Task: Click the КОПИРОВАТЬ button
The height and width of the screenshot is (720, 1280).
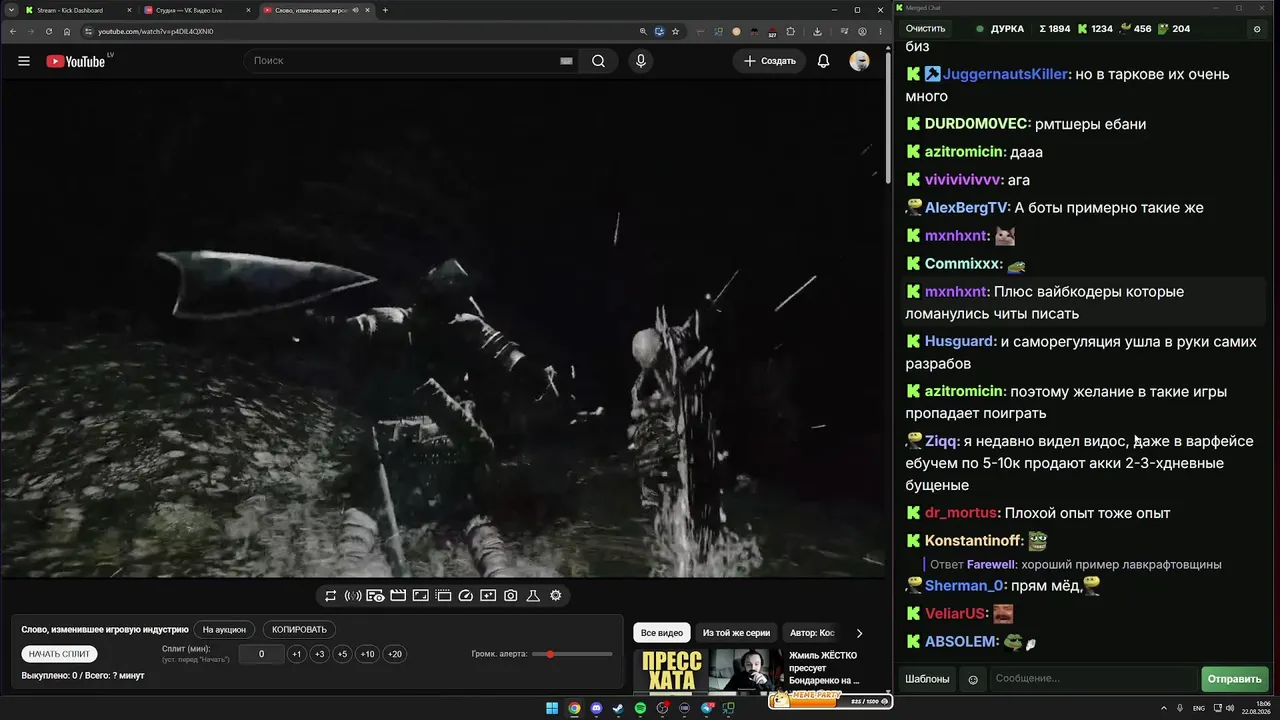Action: pyautogui.click(x=300, y=630)
